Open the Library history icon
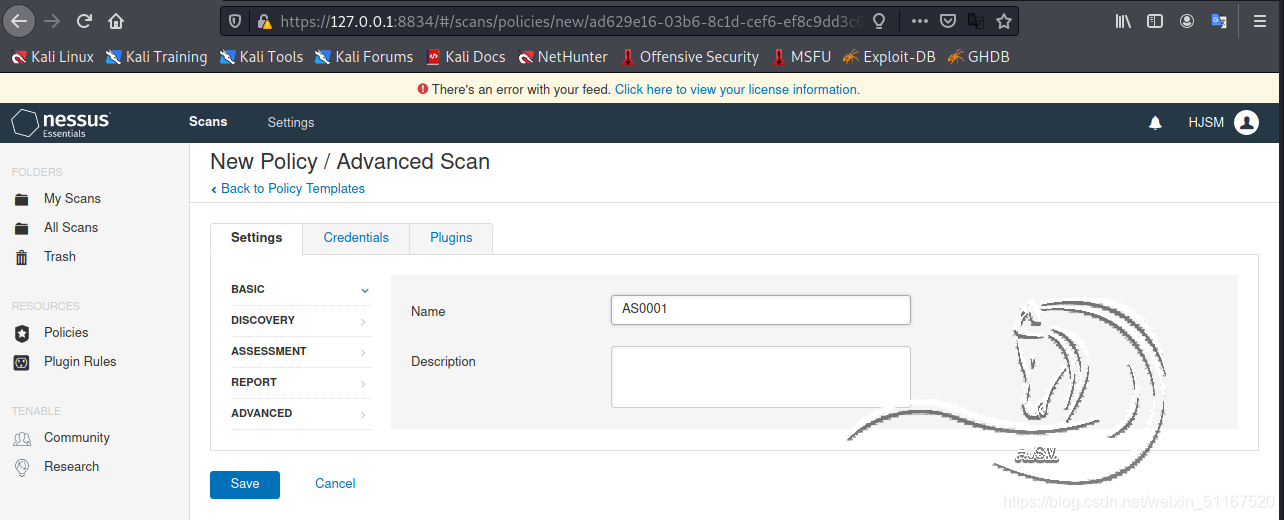Viewport: 1284px width, 520px height. (x=1123, y=21)
